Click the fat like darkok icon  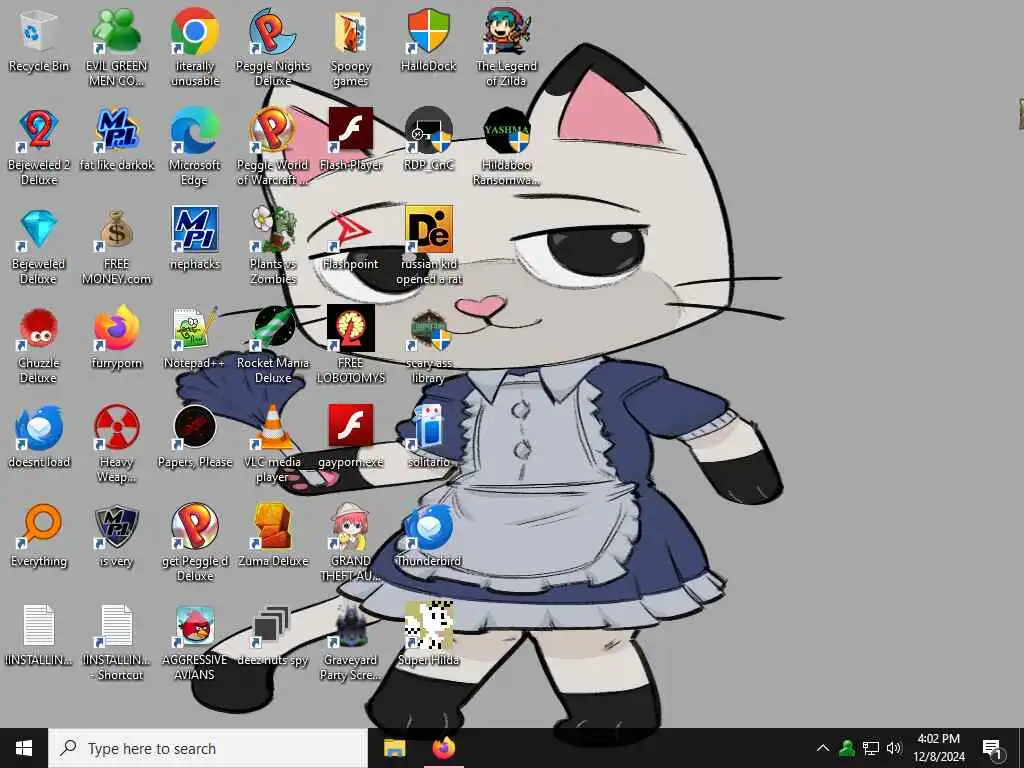click(x=117, y=131)
